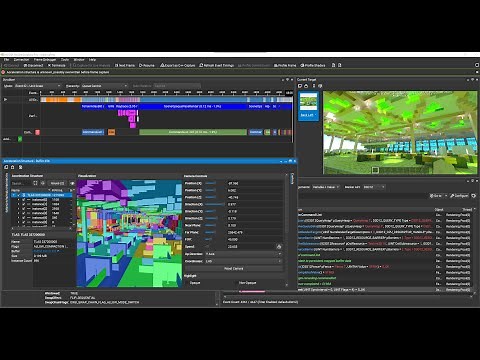
Task: Click the target icon beside search field
Action: point(43,183)
